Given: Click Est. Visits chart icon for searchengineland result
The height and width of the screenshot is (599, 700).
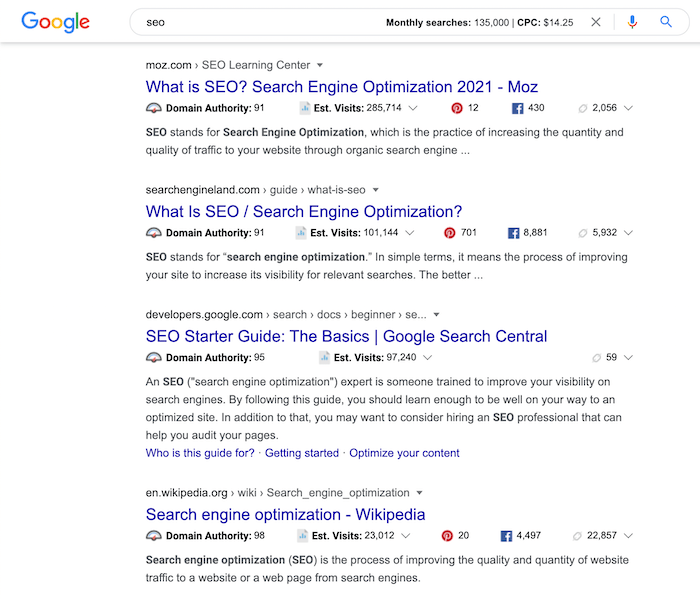Looking at the screenshot, I should coord(301,233).
